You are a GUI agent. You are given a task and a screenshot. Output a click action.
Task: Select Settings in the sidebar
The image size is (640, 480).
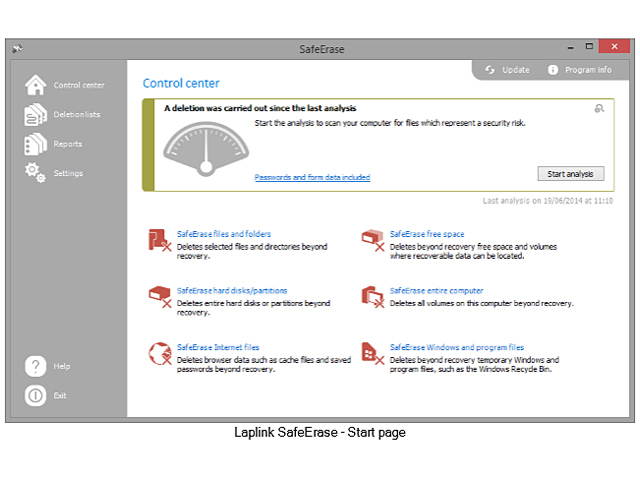click(x=68, y=173)
